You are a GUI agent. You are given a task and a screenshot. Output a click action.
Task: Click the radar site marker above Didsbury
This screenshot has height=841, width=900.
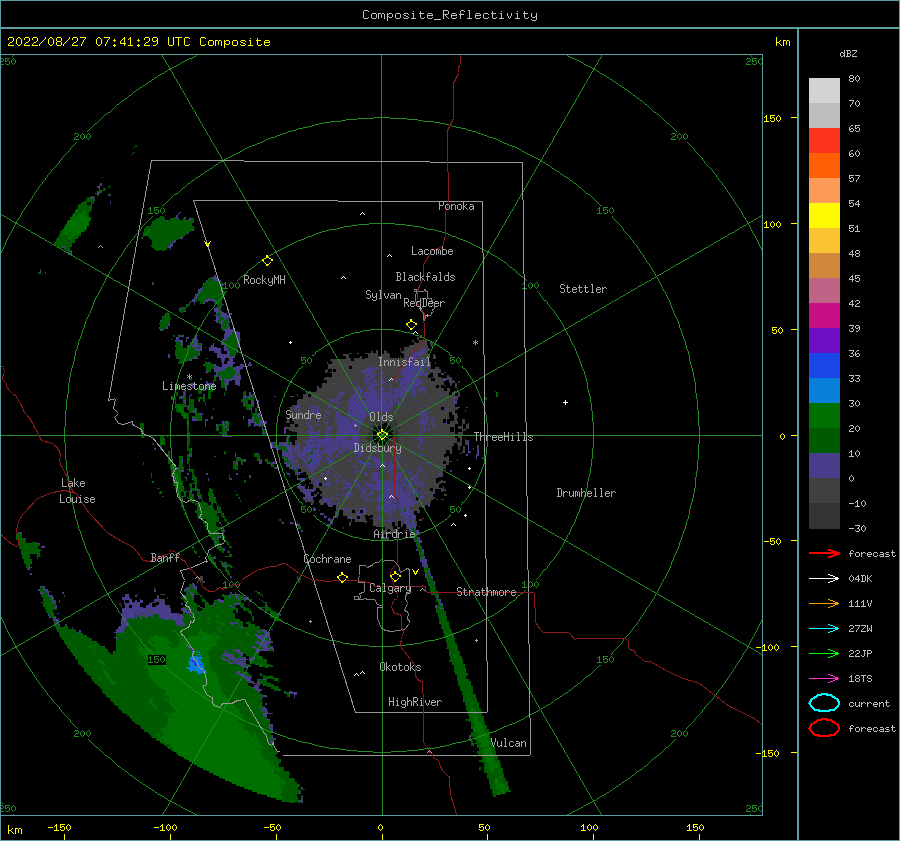pos(382,435)
